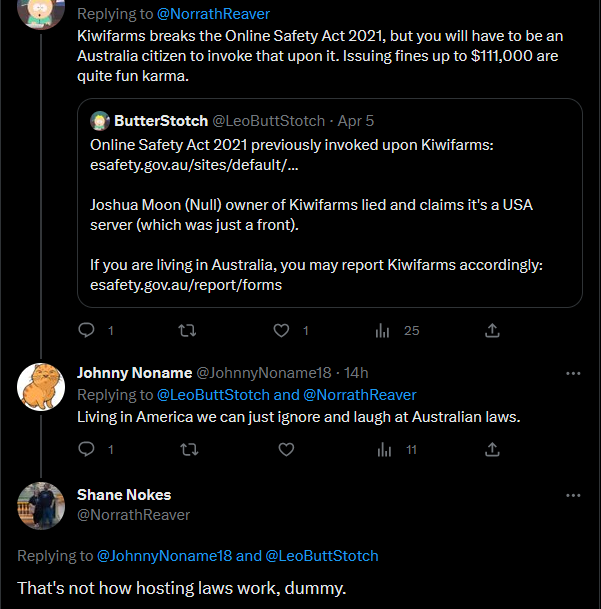Image resolution: width=601 pixels, height=609 pixels.
Task: Open more options for Johnny Noname's tweet
Action: pyautogui.click(x=573, y=373)
